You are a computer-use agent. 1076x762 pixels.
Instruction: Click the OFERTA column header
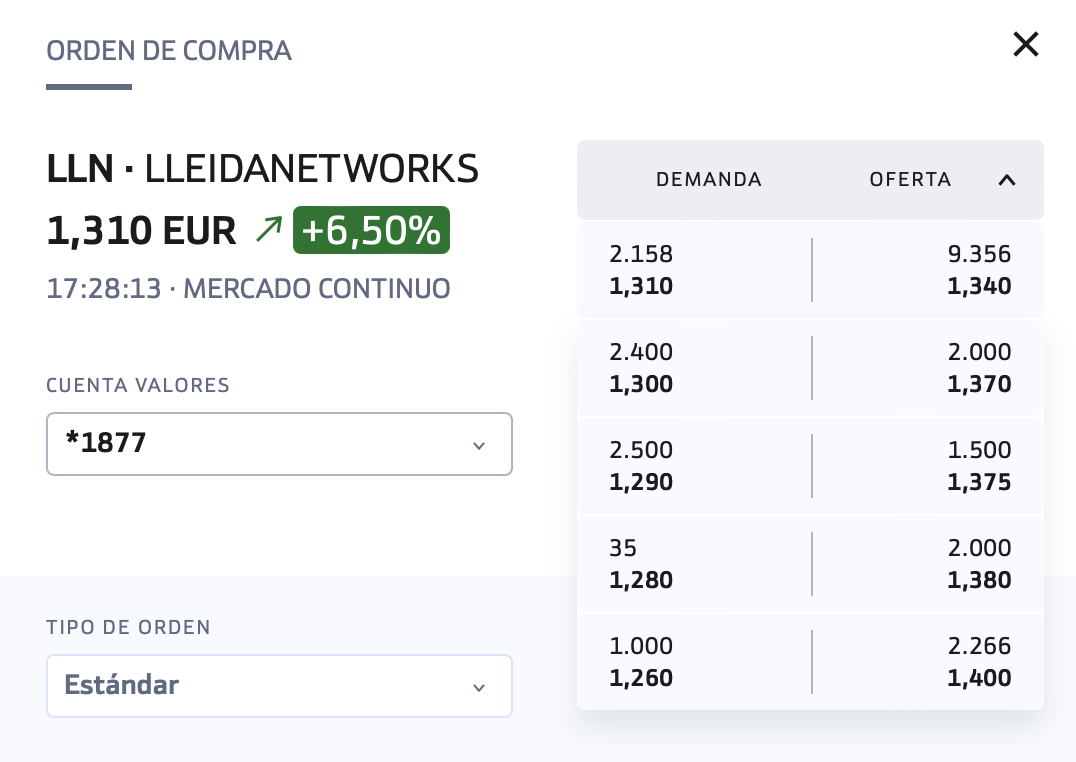pos(911,180)
